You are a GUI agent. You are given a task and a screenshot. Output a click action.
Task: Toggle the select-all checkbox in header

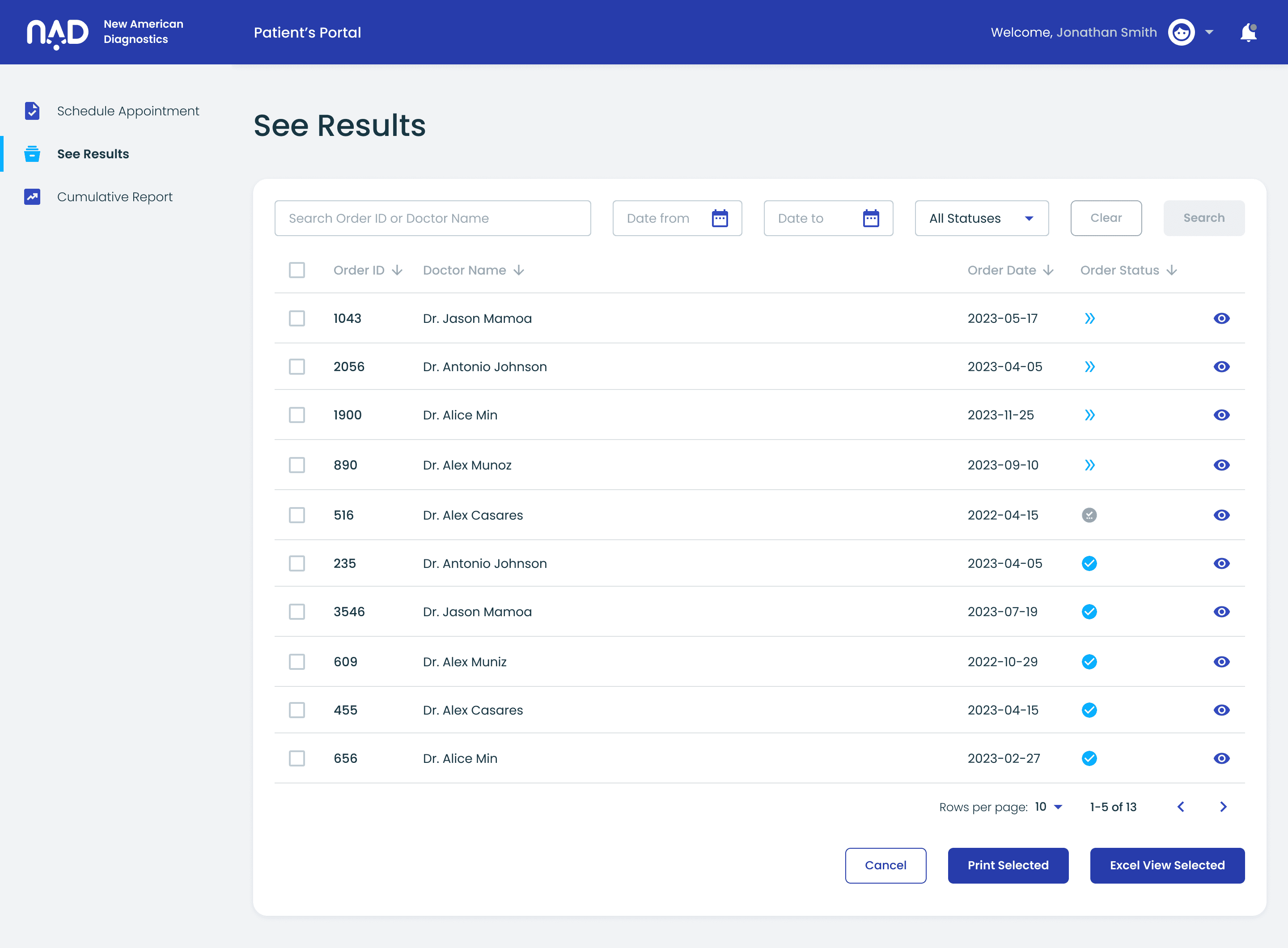tap(297, 270)
